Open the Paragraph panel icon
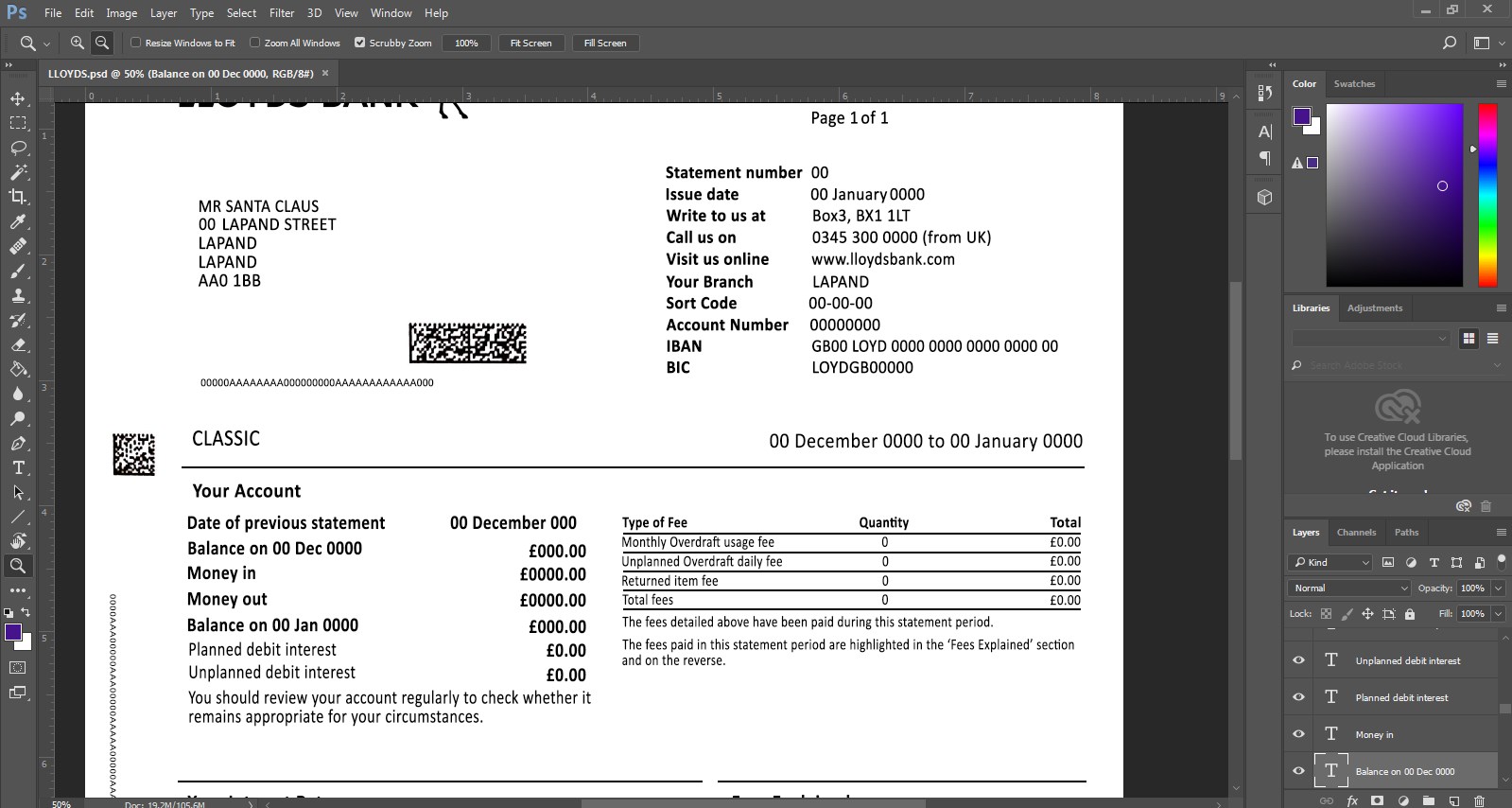The width and height of the screenshot is (1512, 808). tap(1264, 158)
